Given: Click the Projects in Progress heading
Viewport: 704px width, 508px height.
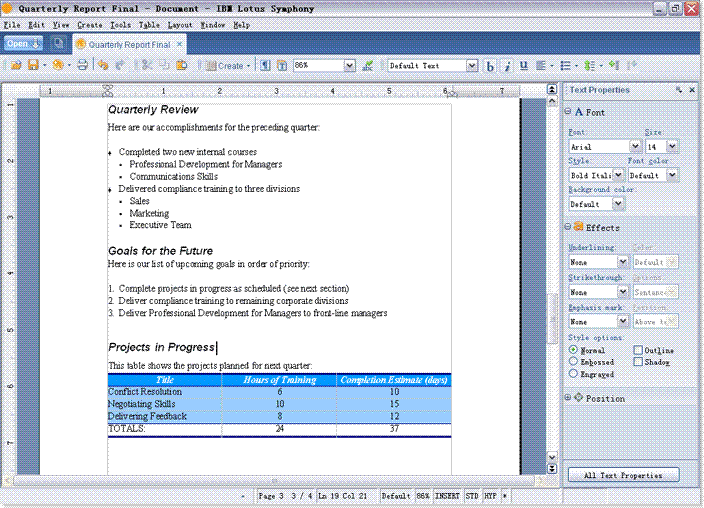Looking at the screenshot, I should [161, 347].
